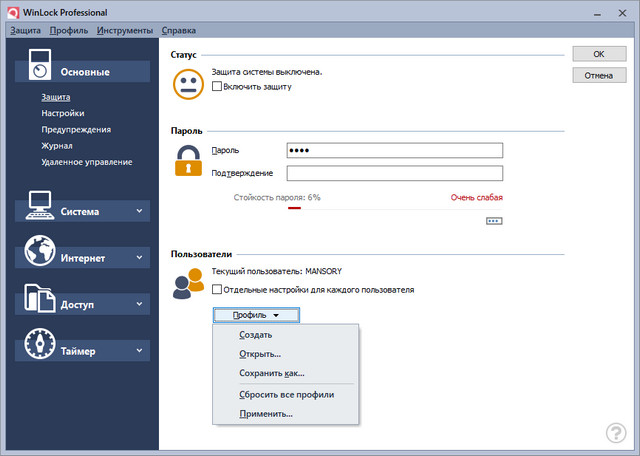Click the Система computer icon
Viewport: 640px width, 456px height.
click(x=40, y=205)
